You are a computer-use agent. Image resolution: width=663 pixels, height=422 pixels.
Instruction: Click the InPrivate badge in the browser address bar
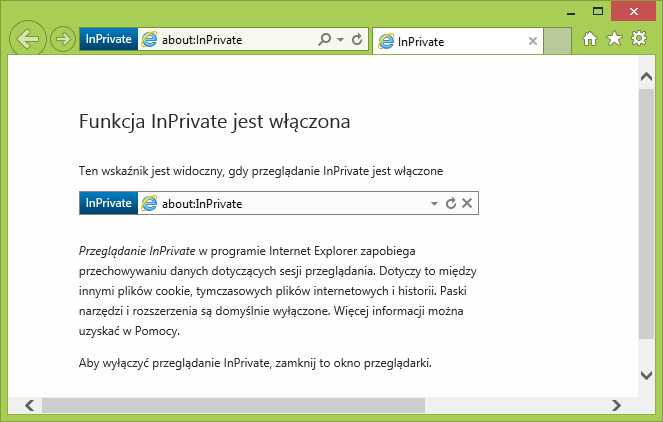(x=109, y=39)
